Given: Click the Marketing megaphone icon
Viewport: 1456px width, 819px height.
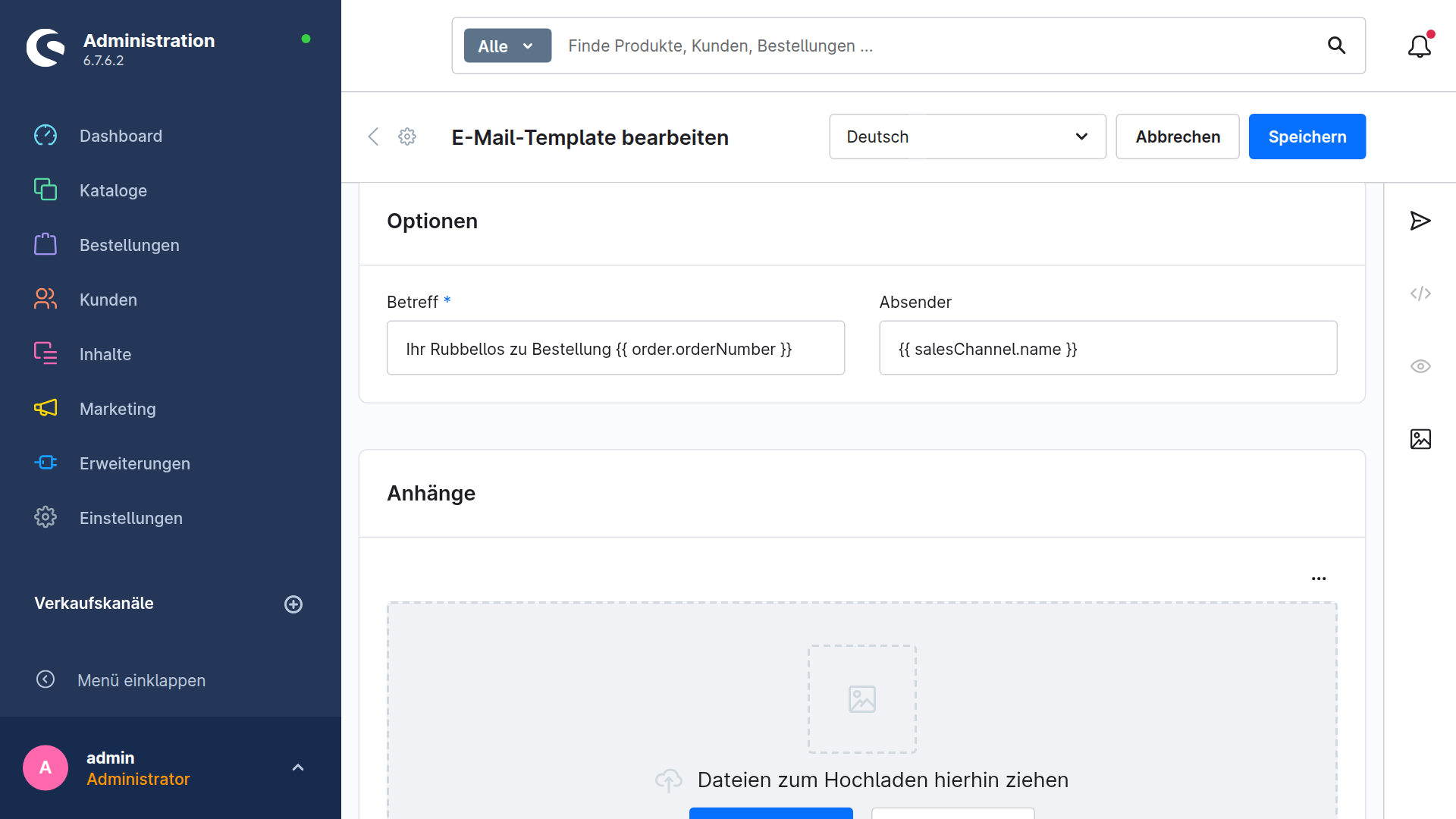Looking at the screenshot, I should (45, 408).
